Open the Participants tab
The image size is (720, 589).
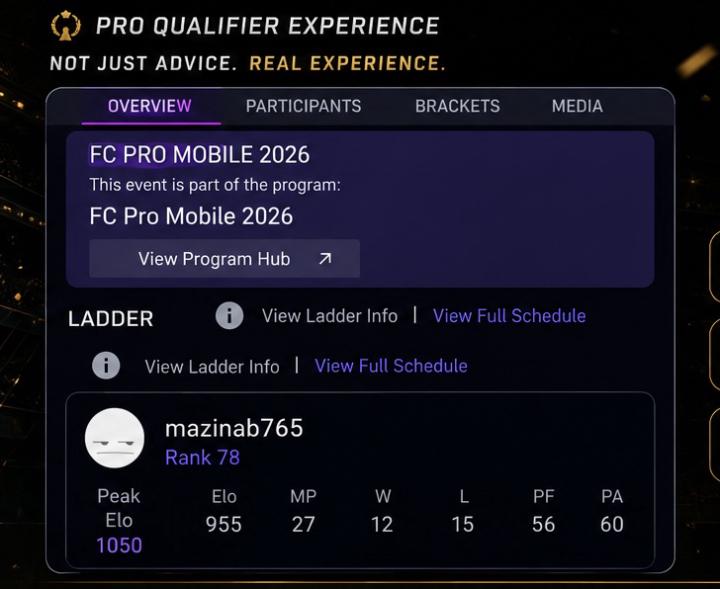point(304,106)
